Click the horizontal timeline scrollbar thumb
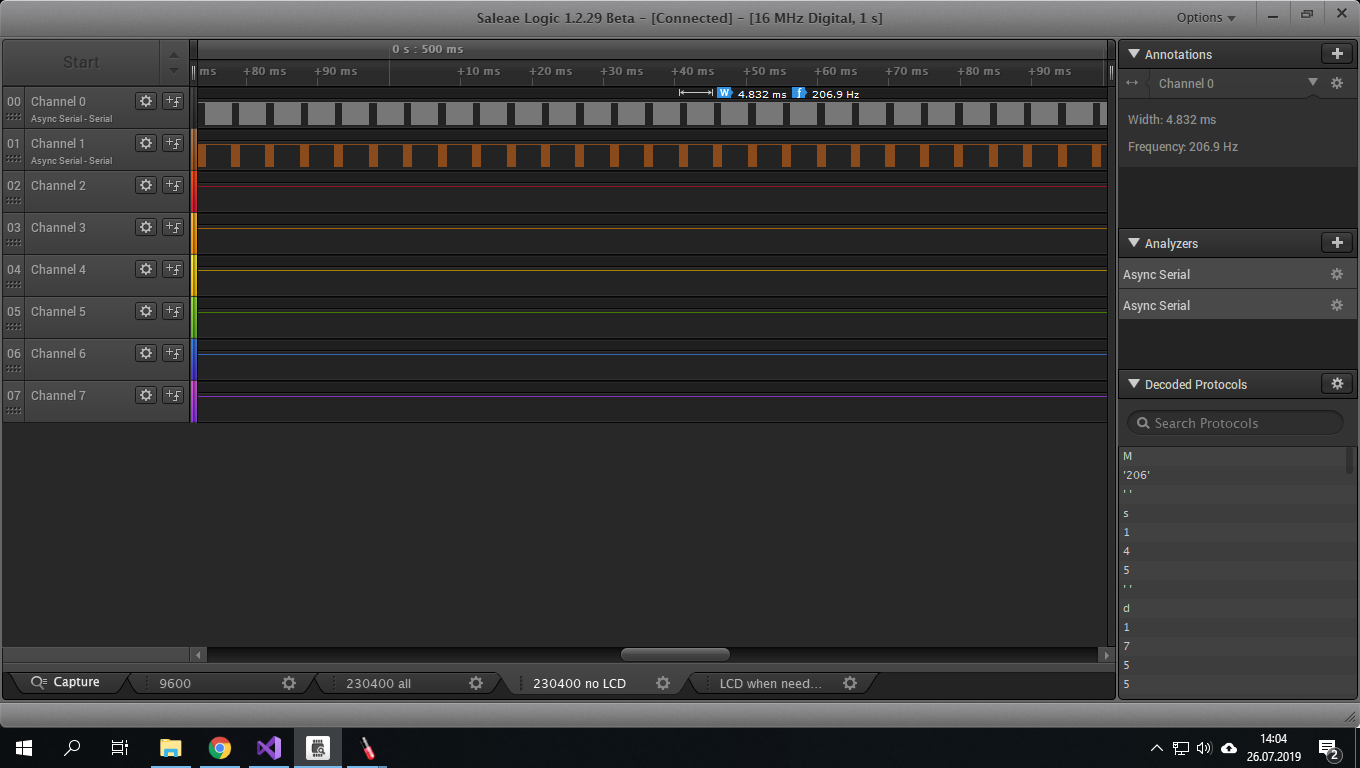 click(675, 655)
